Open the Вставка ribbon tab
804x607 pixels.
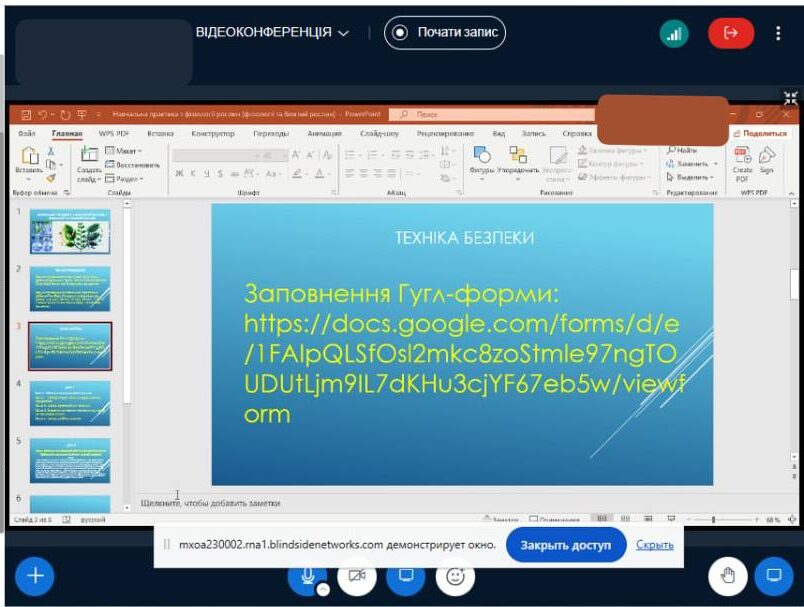[160, 133]
